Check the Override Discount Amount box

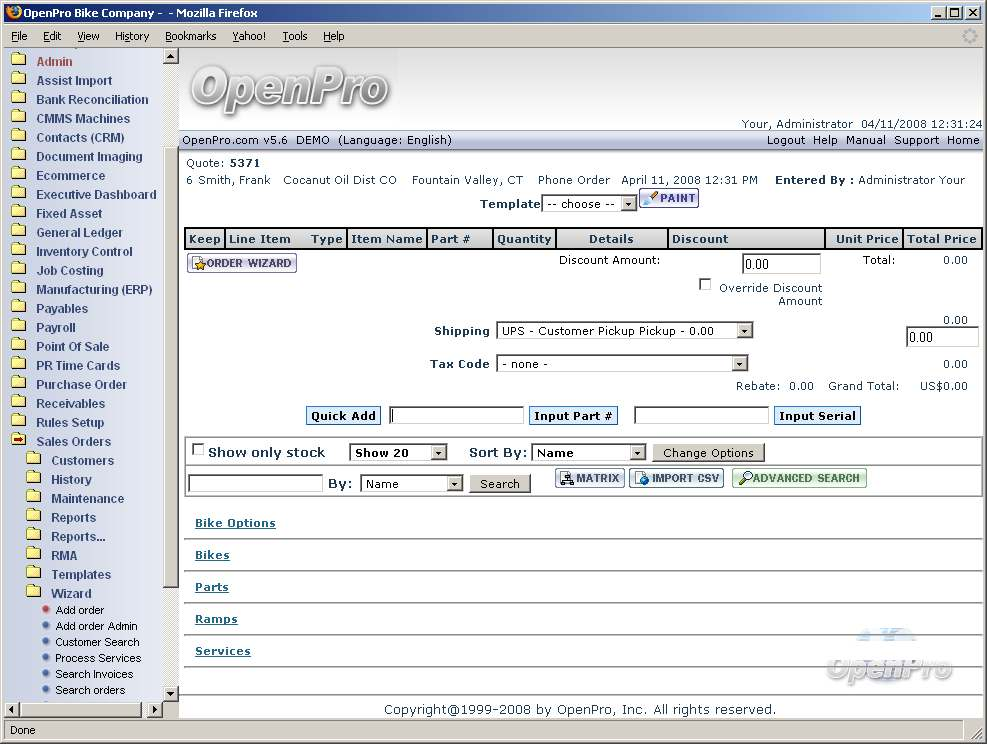(x=706, y=285)
